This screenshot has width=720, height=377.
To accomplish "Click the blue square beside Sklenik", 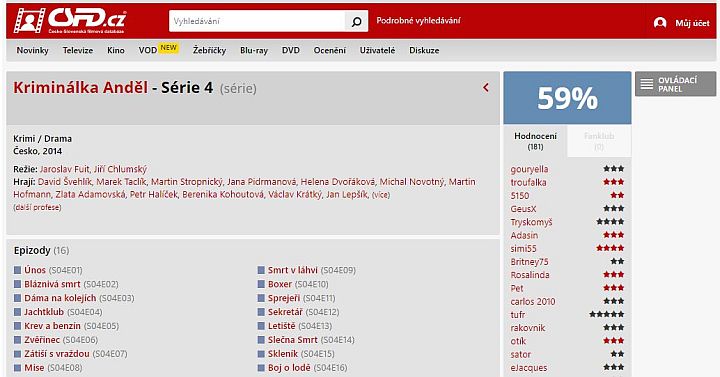I will pos(261,354).
